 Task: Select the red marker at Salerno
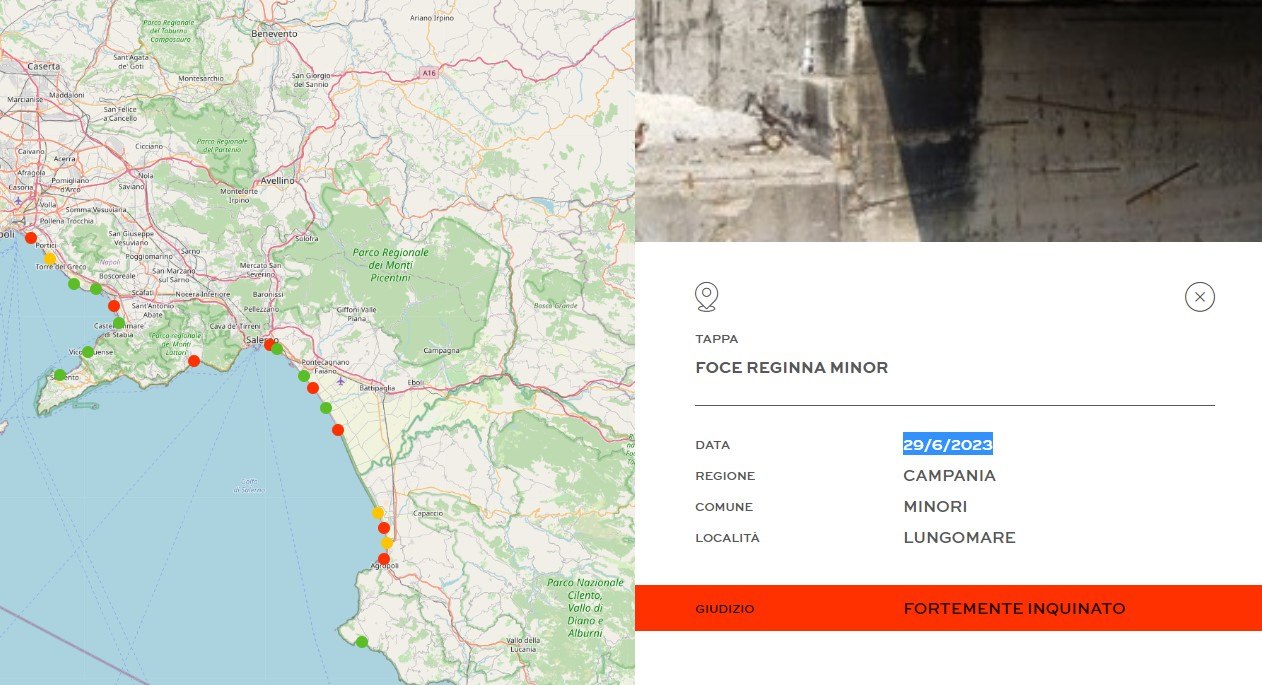point(268,344)
